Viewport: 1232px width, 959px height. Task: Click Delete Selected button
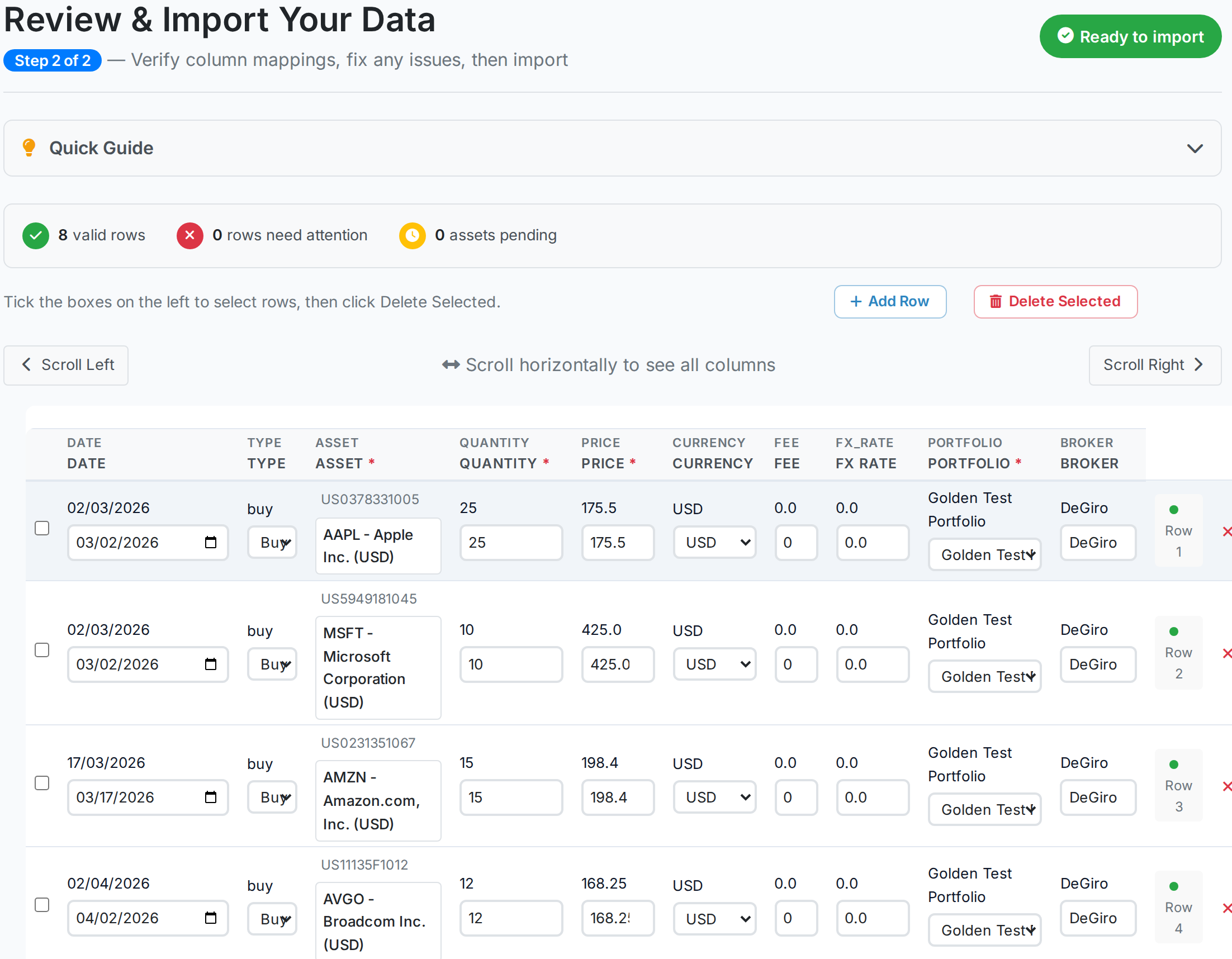[1055, 302]
